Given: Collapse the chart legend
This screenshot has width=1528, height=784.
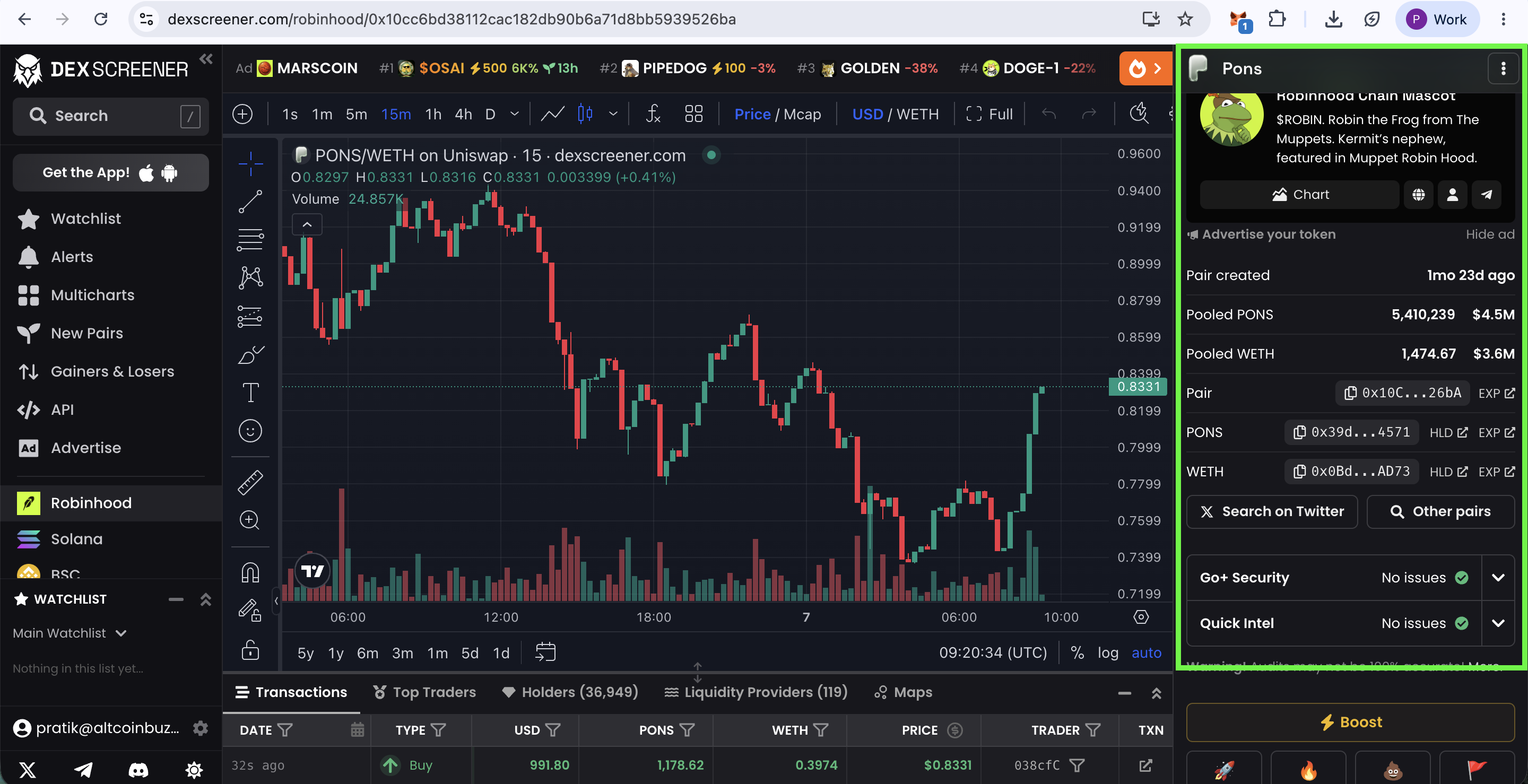Looking at the screenshot, I should pos(307,225).
